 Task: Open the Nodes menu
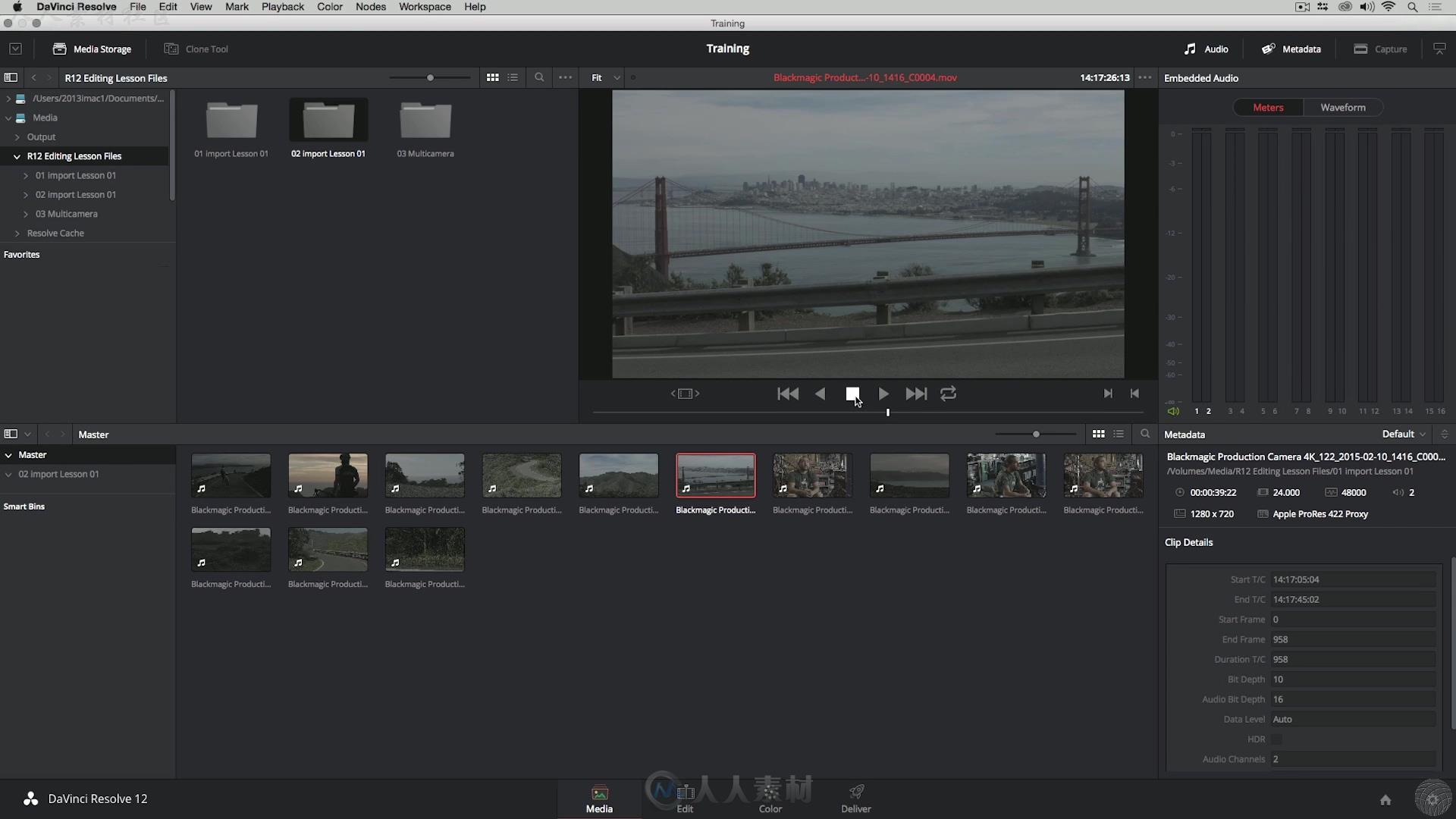pyautogui.click(x=371, y=7)
